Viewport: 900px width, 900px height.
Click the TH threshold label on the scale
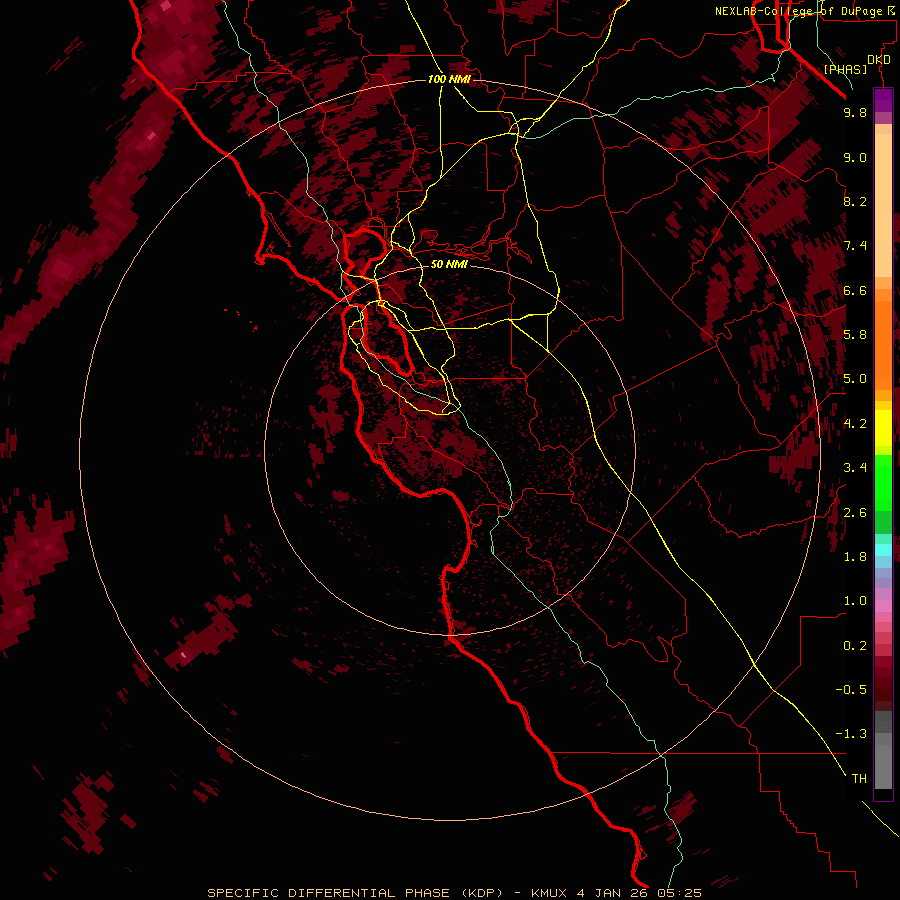click(x=859, y=779)
